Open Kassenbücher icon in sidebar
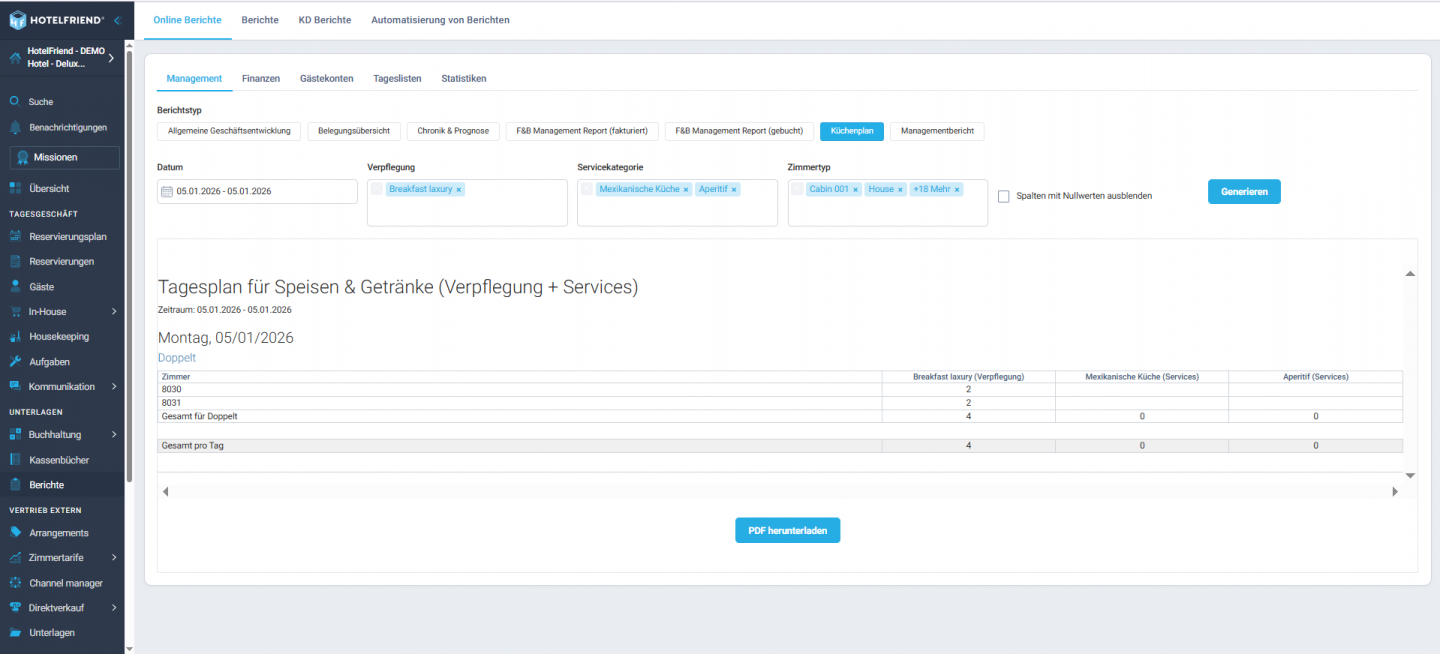1440x654 pixels. 15,460
